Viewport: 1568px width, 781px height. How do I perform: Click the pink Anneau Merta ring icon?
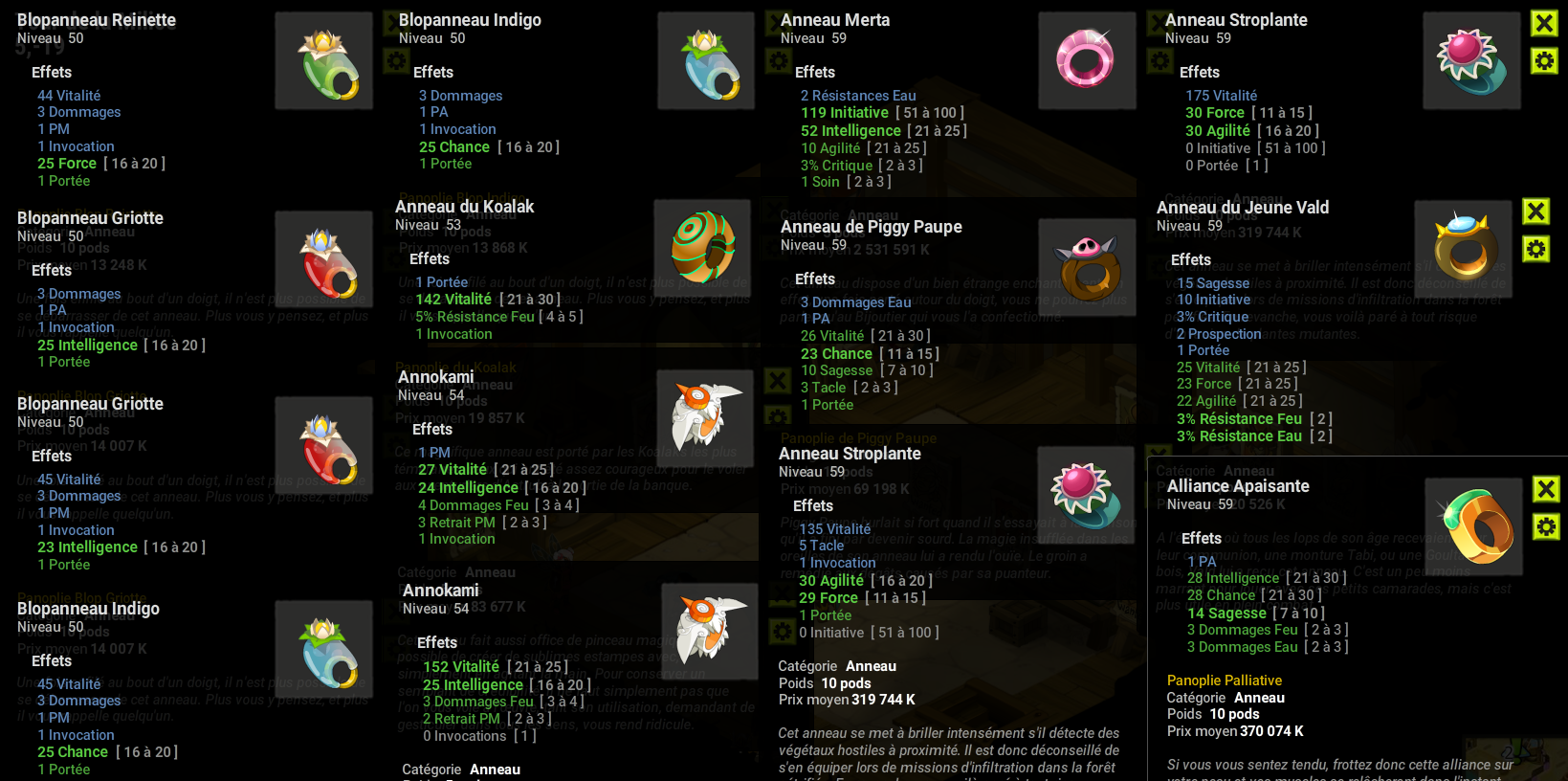[x=1087, y=60]
